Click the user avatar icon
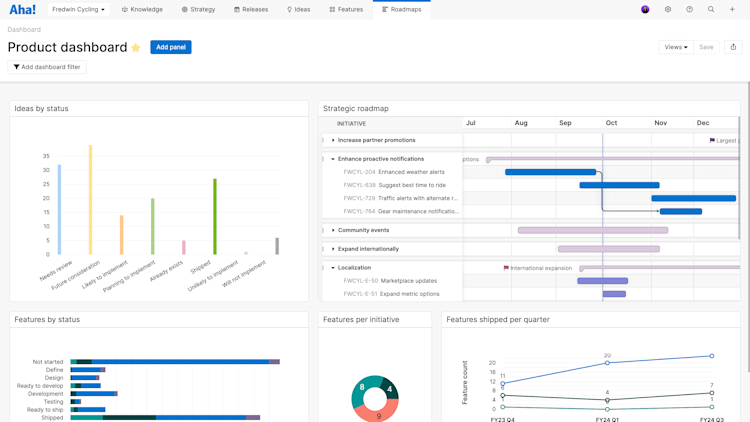Image resolution: width=750 pixels, height=422 pixels. click(645, 10)
